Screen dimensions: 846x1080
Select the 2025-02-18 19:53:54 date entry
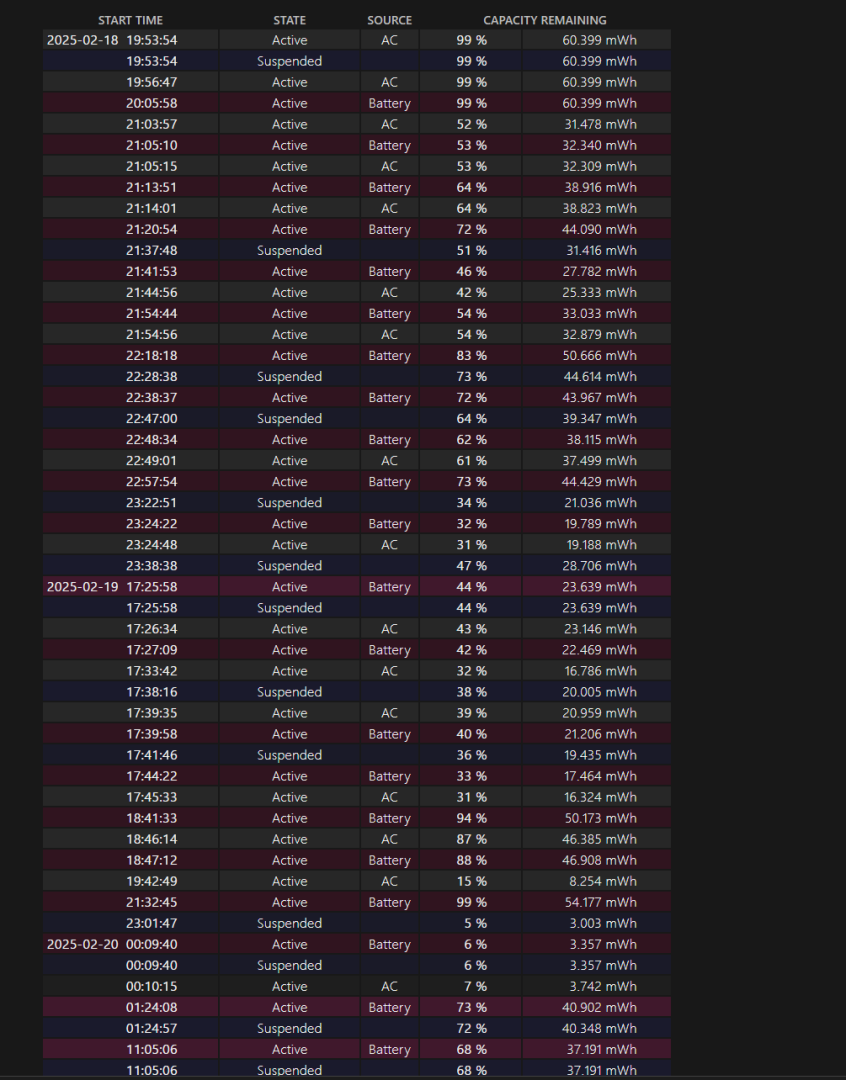(112, 40)
